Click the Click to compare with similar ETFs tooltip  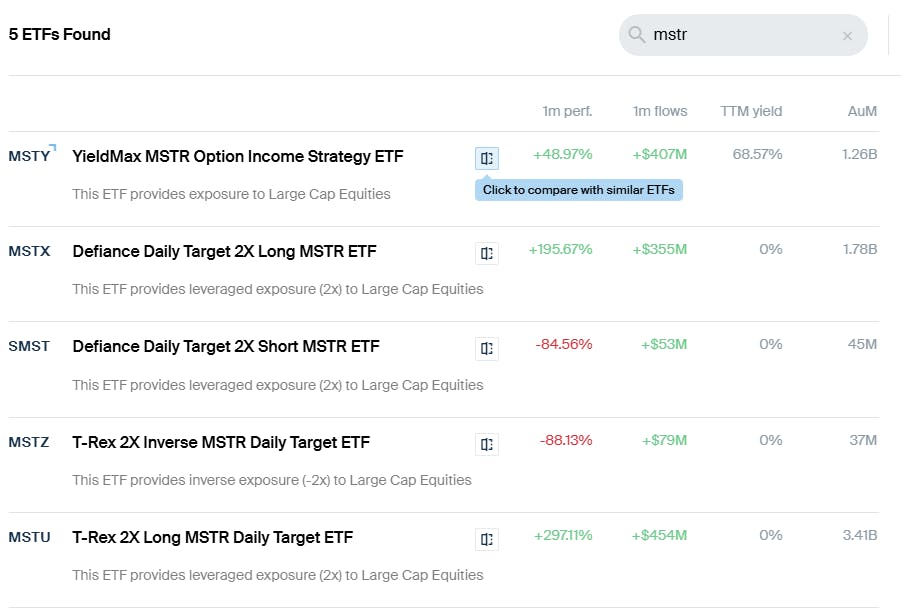[578, 189]
